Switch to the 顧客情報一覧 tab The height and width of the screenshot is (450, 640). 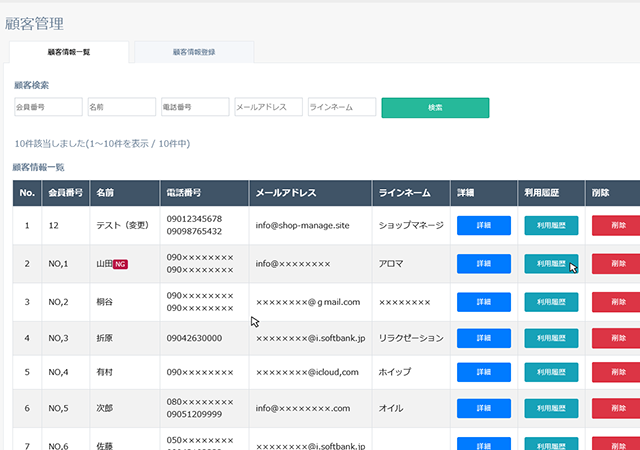pyautogui.click(x=69, y=52)
